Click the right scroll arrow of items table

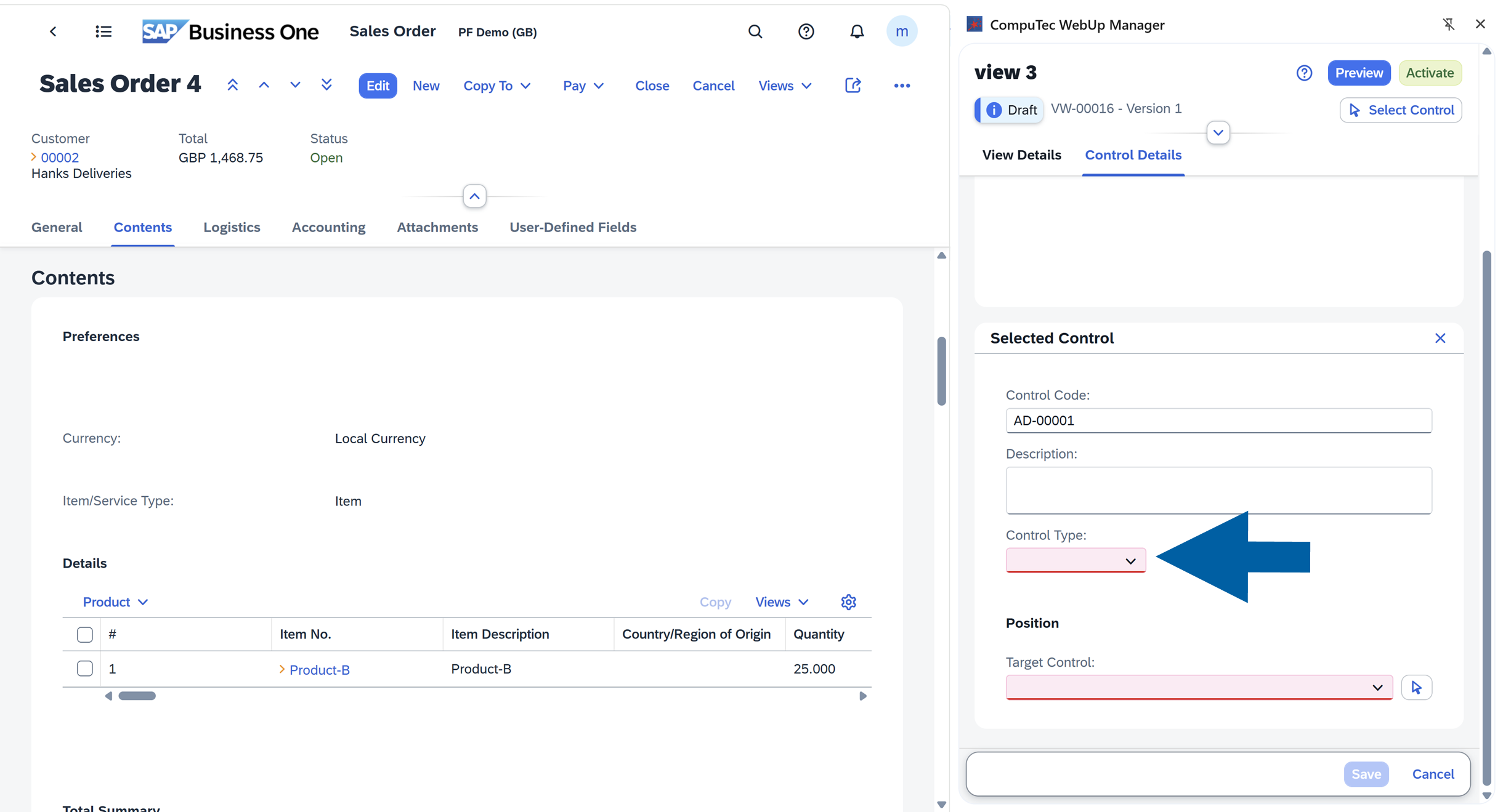tap(863, 696)
